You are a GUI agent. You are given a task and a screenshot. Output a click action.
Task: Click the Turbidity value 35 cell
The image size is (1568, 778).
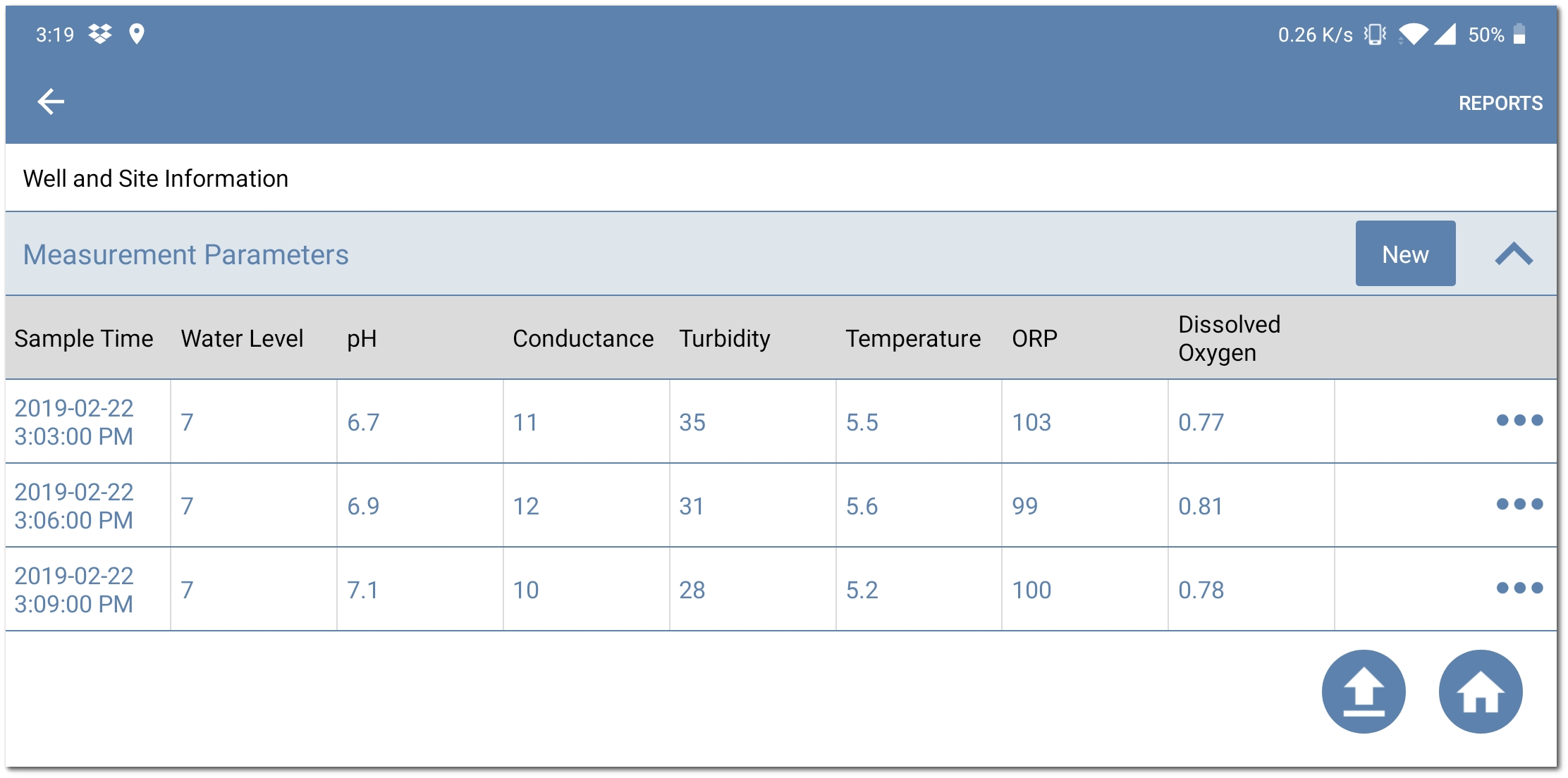click(692, 422)
